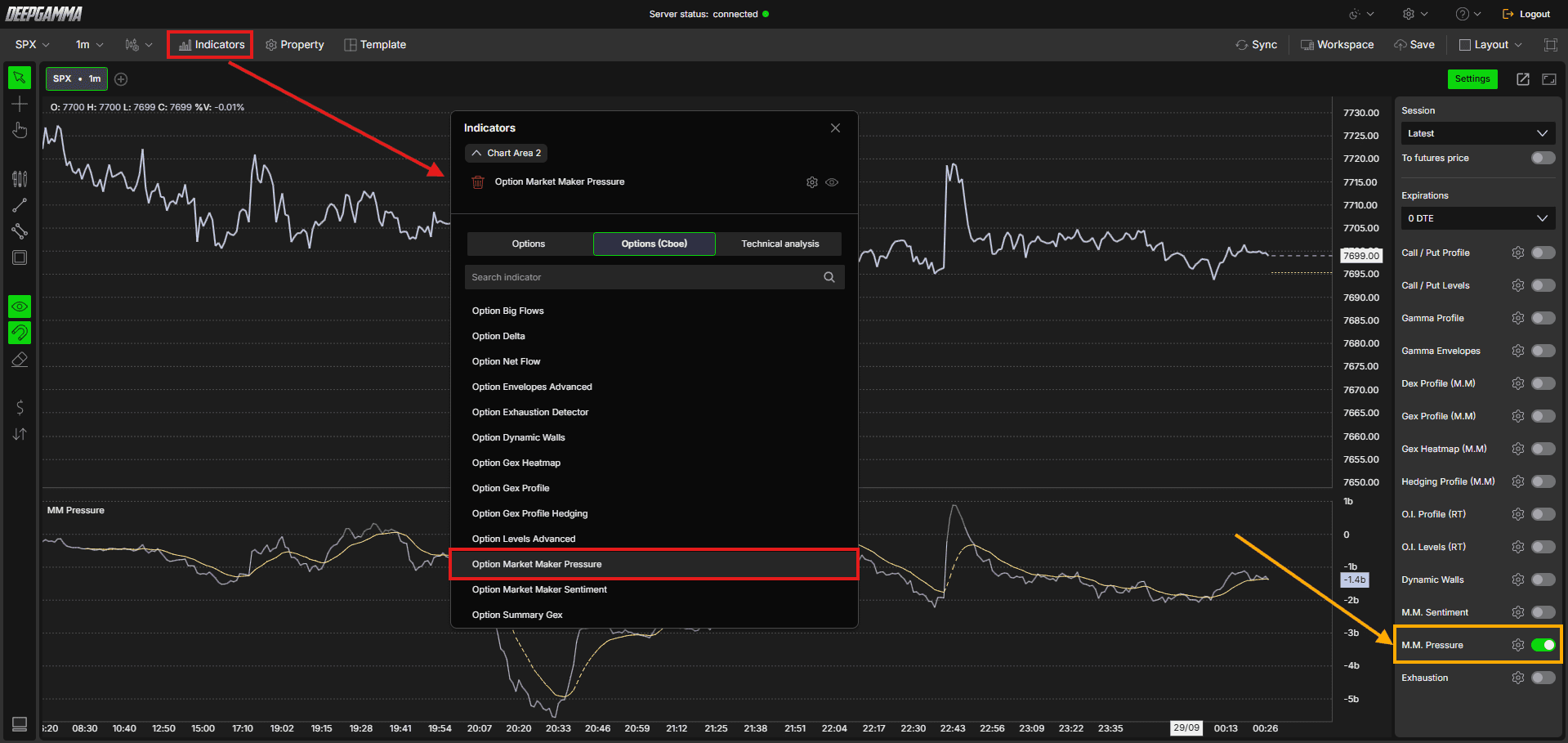
Task: Pick the rectangle shape tool
Action: click(20, 257)
